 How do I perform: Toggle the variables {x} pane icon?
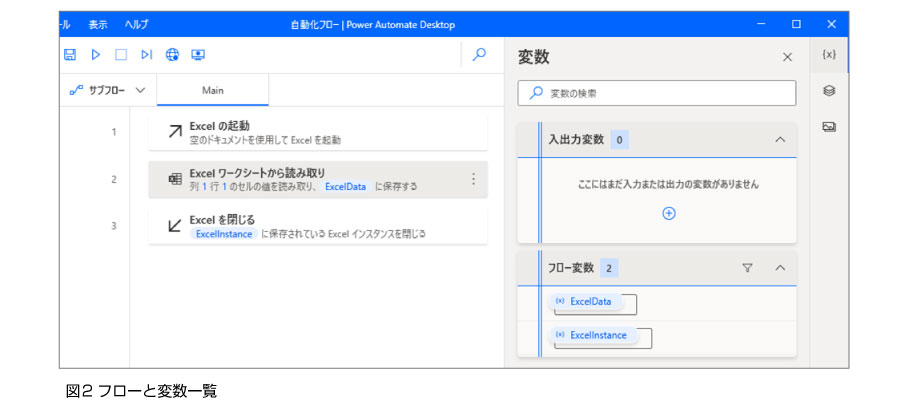(829, 55)
